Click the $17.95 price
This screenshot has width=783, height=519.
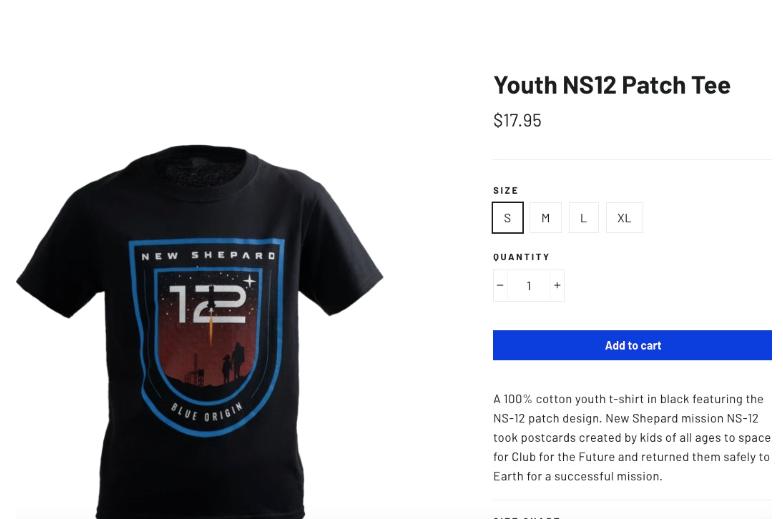[x=517, y=120]
